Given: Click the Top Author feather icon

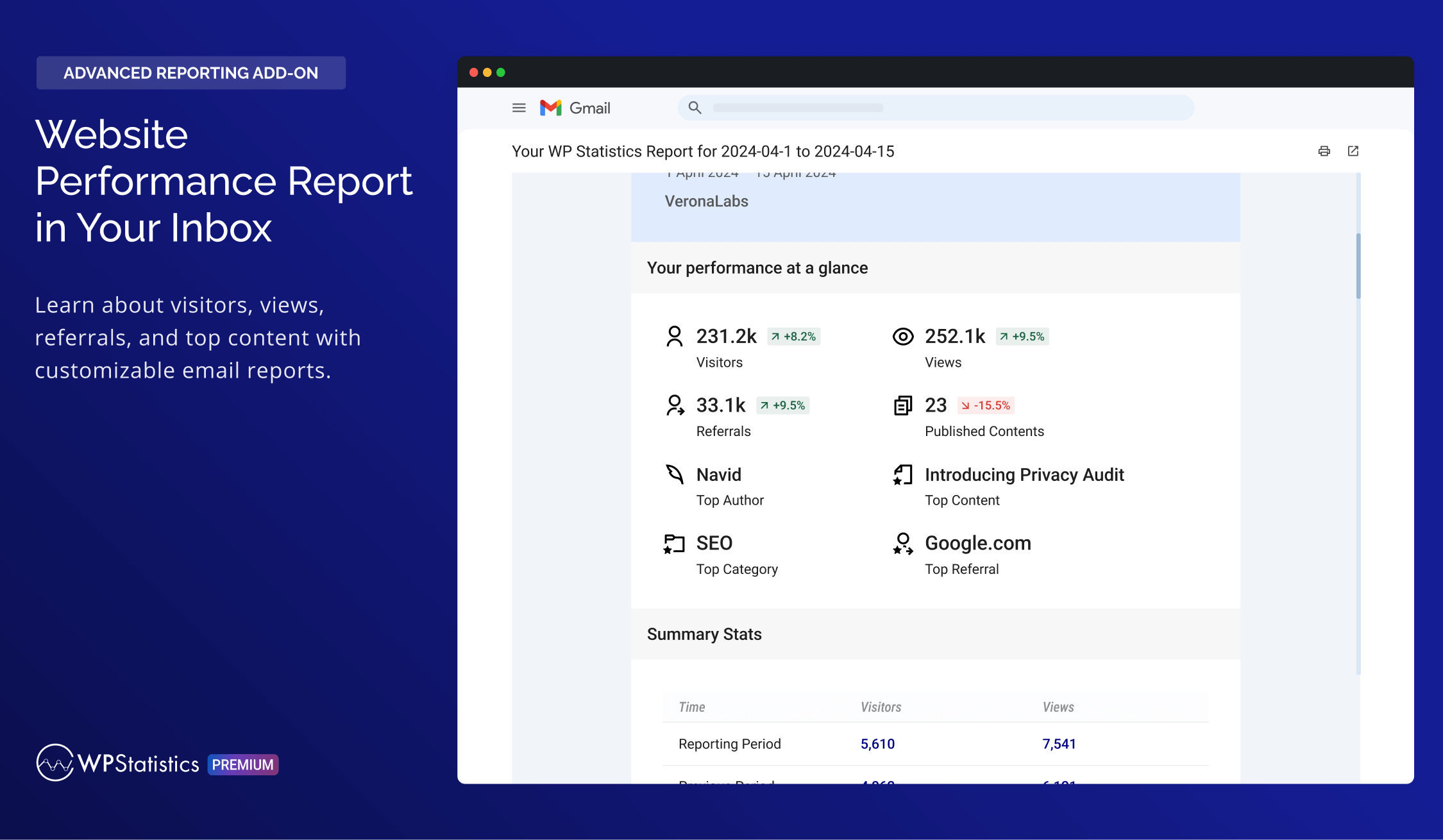Looking at the screenshot, I should point(675,475).
